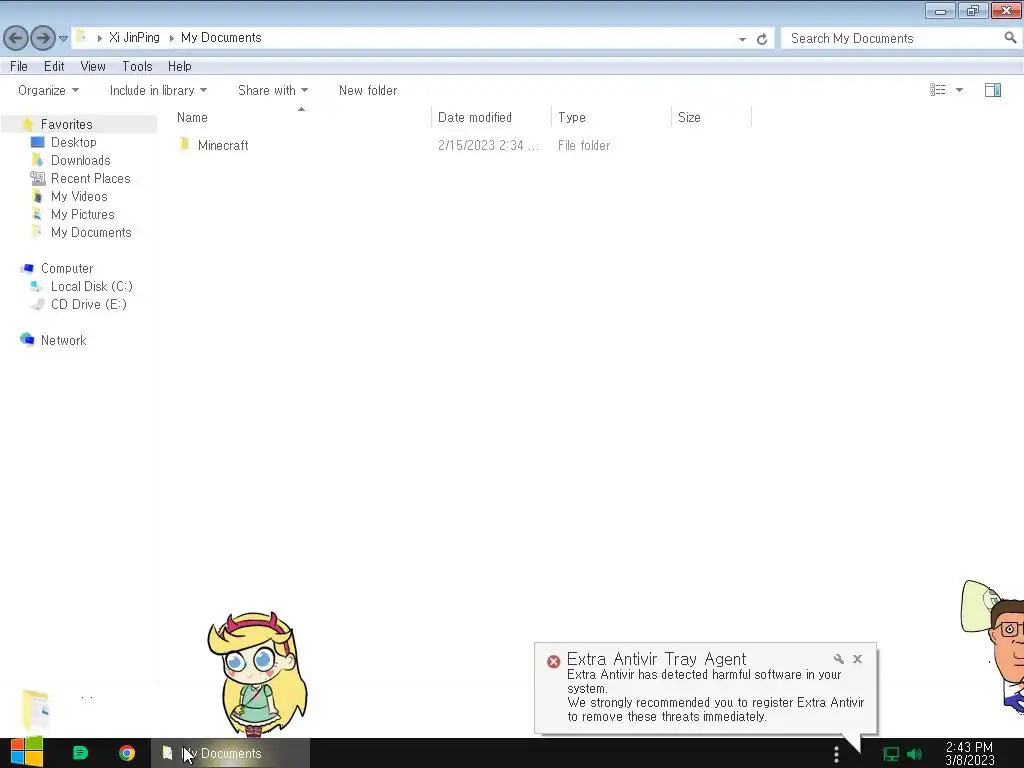Viewport: 1024px width, 768px height.
Task: Open the Edit menu
Action: tap(54, 66)
